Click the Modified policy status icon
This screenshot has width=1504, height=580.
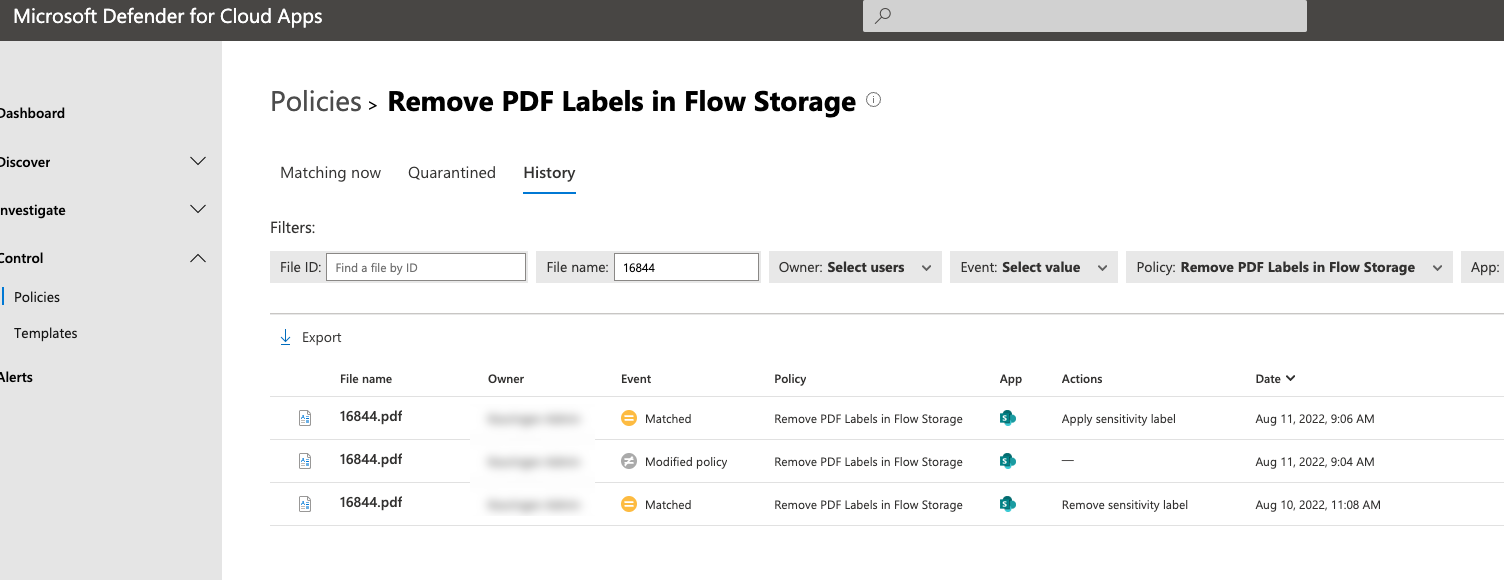click(629, 462)
